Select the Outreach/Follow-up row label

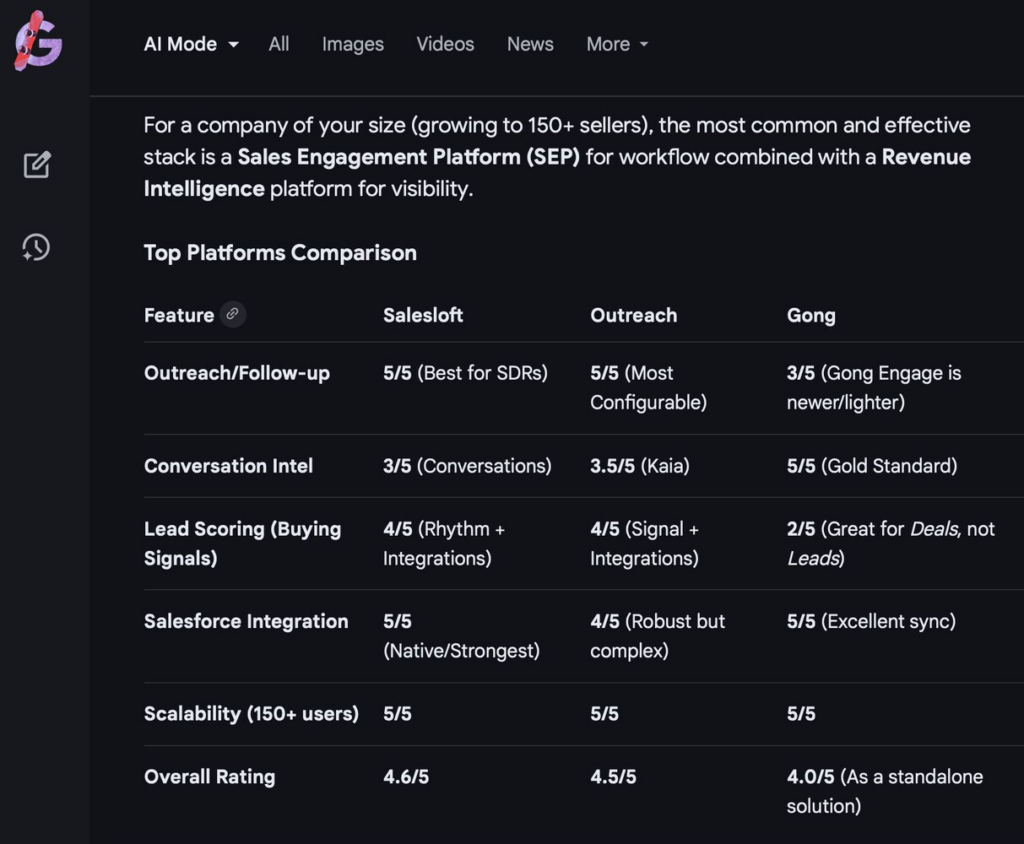pyautogui.click(x=237, y=373)
